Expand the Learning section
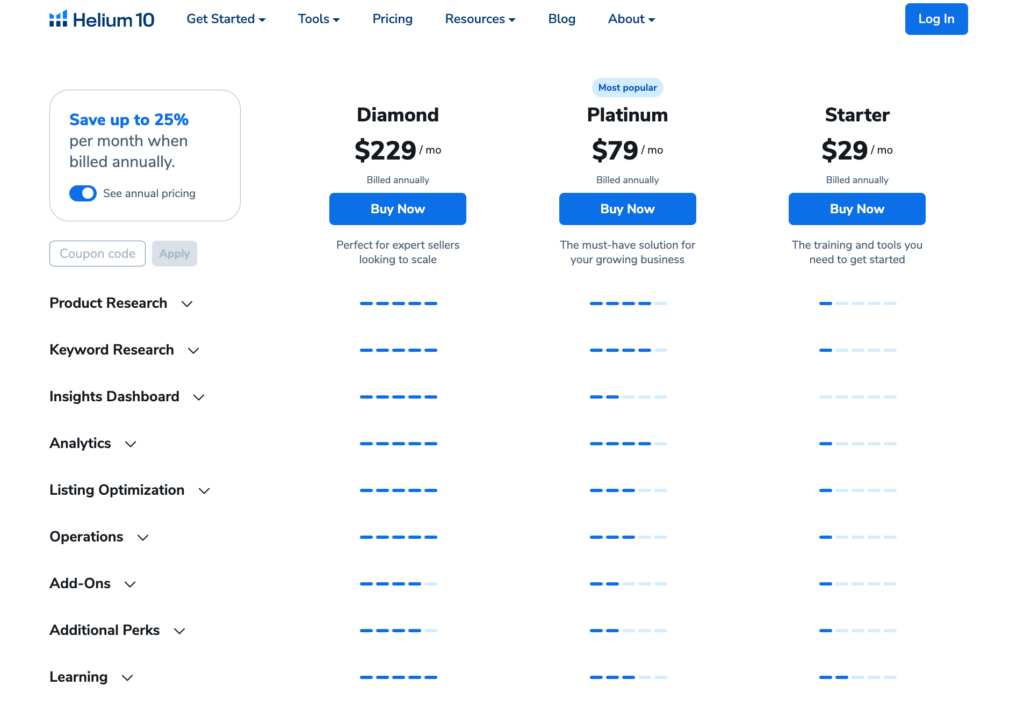Image resolution: width=1024 pixels, height=708 pixels. click(x=91, y=677)
